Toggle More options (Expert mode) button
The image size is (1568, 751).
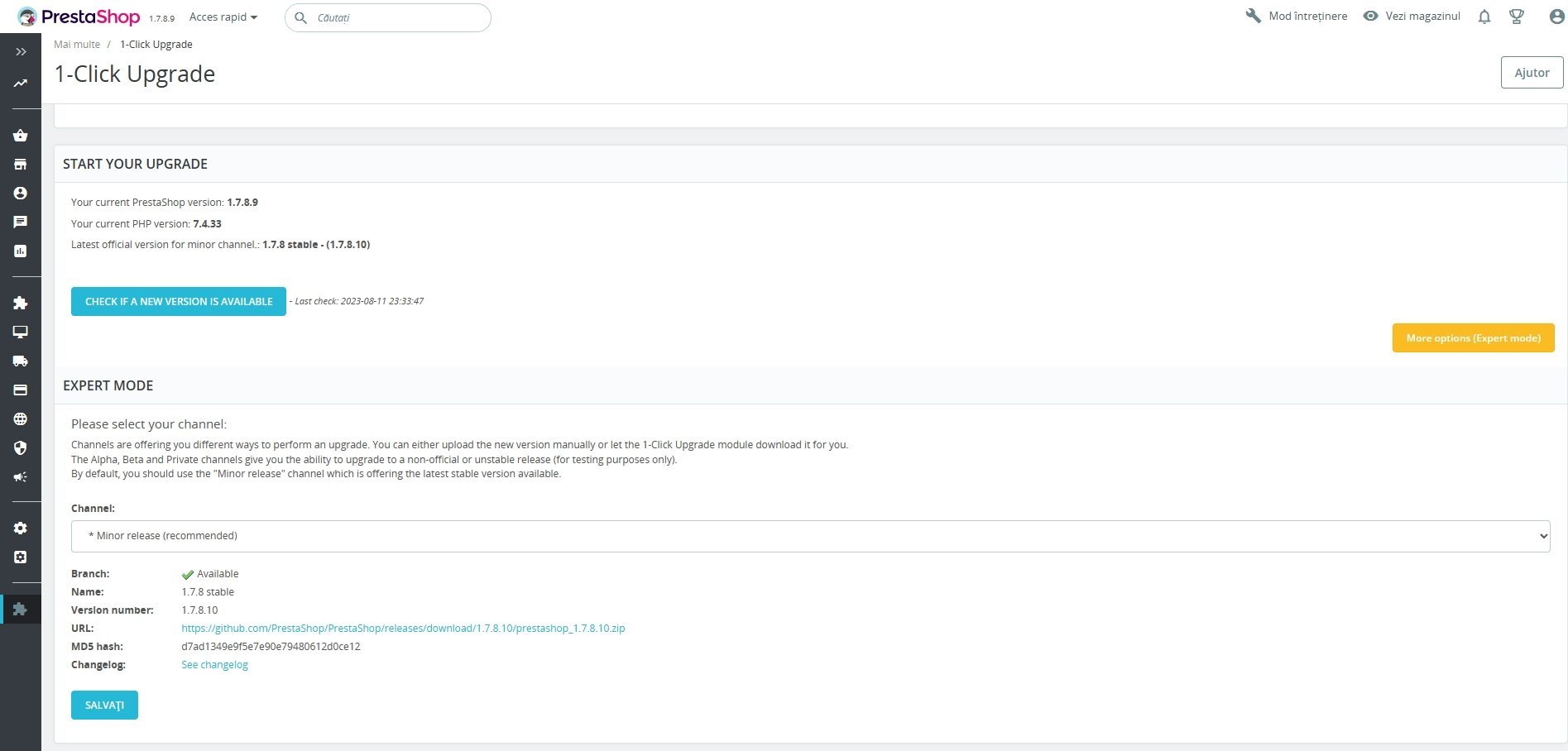pos(1473,337)
